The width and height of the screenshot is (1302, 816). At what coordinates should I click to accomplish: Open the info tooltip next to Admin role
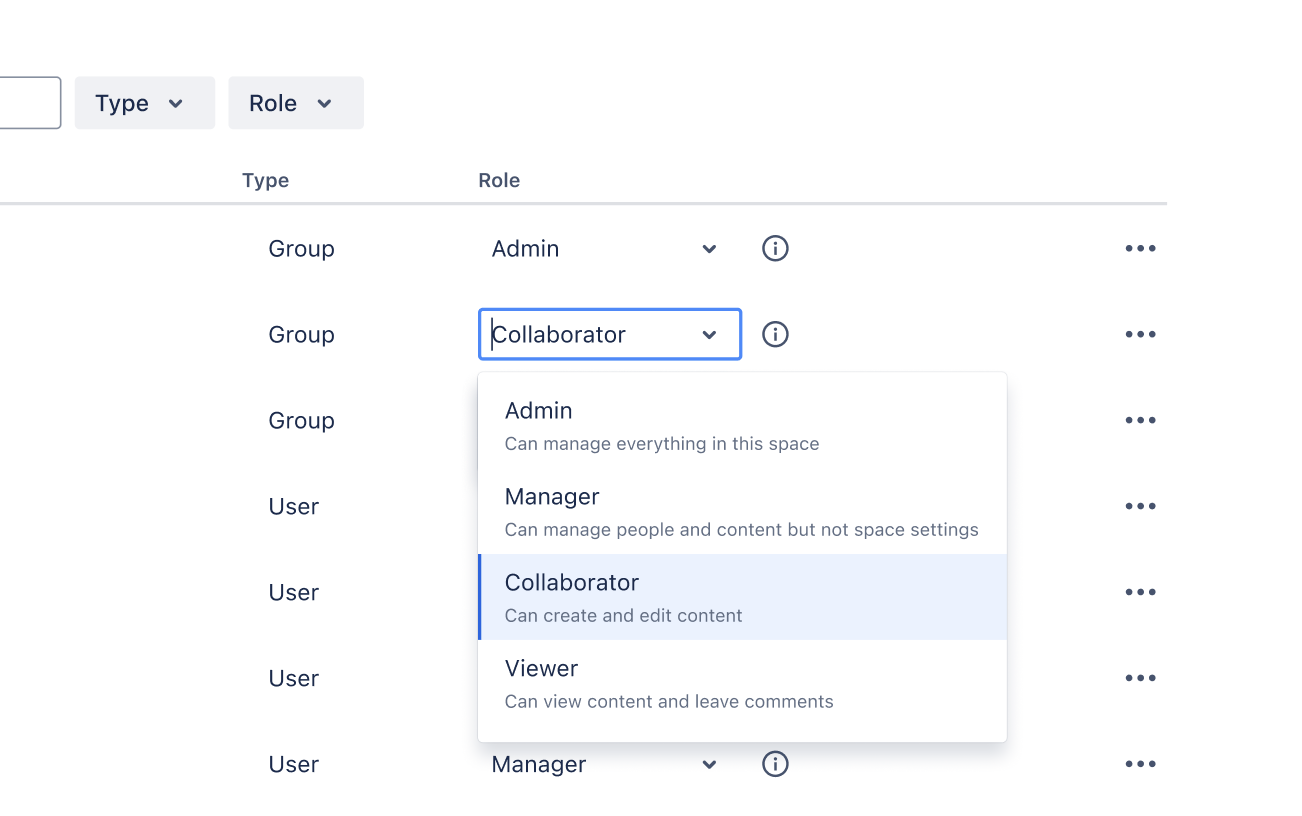(x=775, y=248)
